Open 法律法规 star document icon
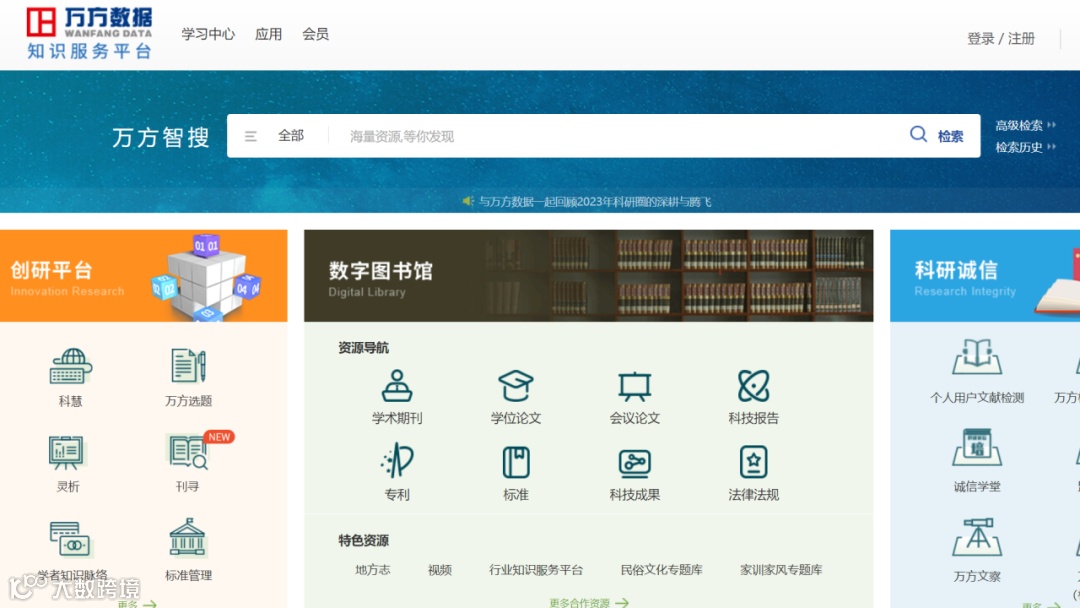Viewport: 1080px width, 608px height. click(754, 461)
